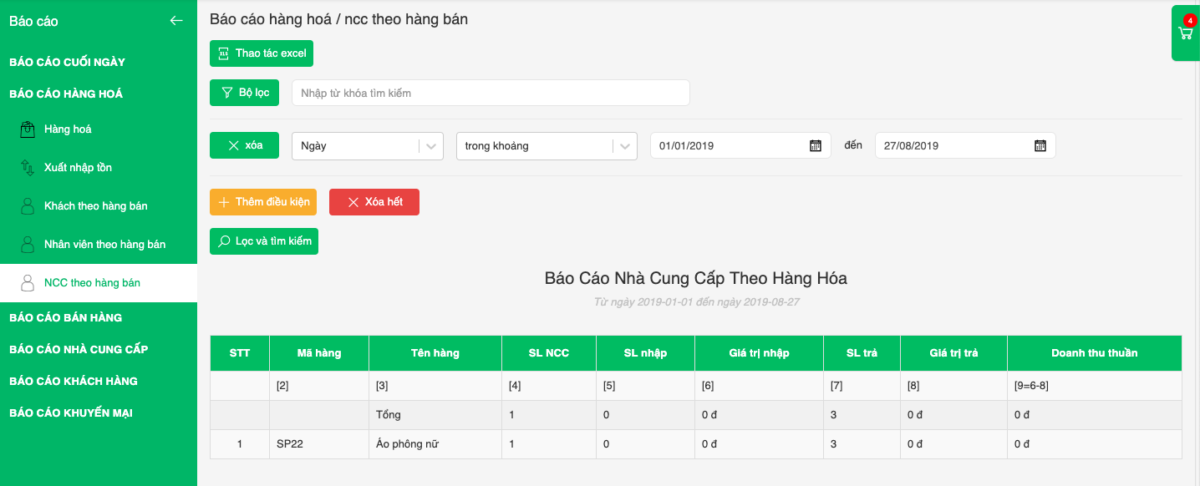Viewport: 1200px width, 486px height.
Task: Open BÁO CÁO CUỐI NGÀY menu
Action: [x=67, y=62]
